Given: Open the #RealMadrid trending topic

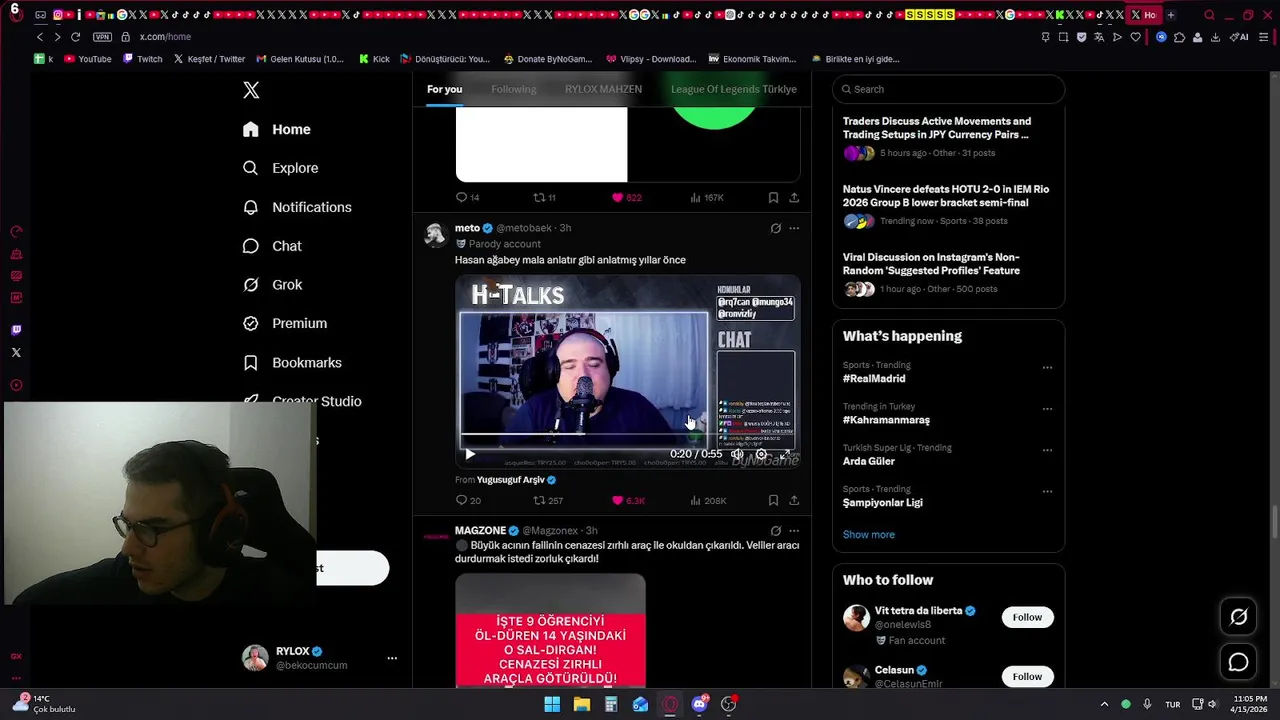Looking at the screenshot, I should (874, 379).
